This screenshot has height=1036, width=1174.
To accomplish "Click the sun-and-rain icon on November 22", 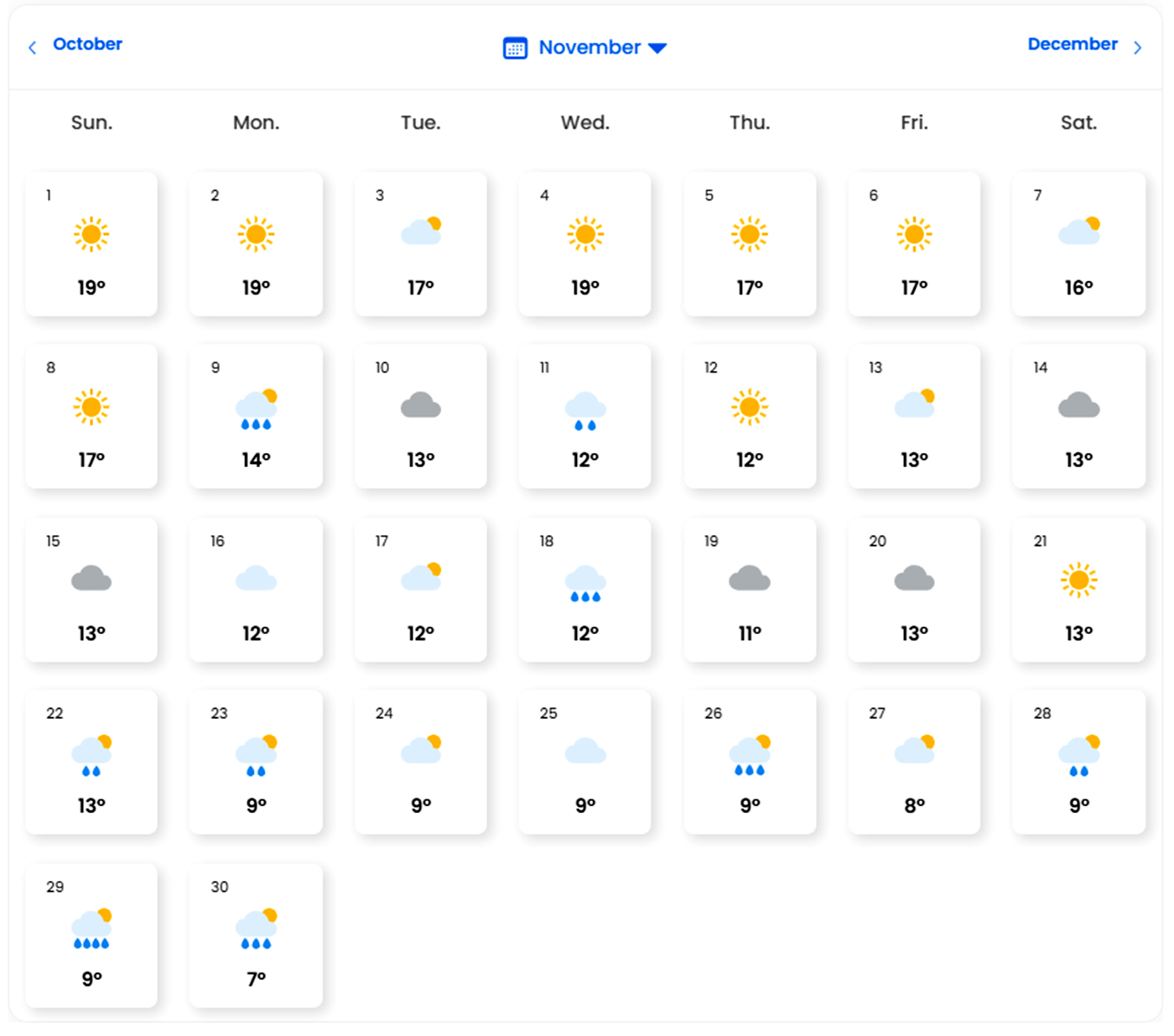I will click(91, 755).
